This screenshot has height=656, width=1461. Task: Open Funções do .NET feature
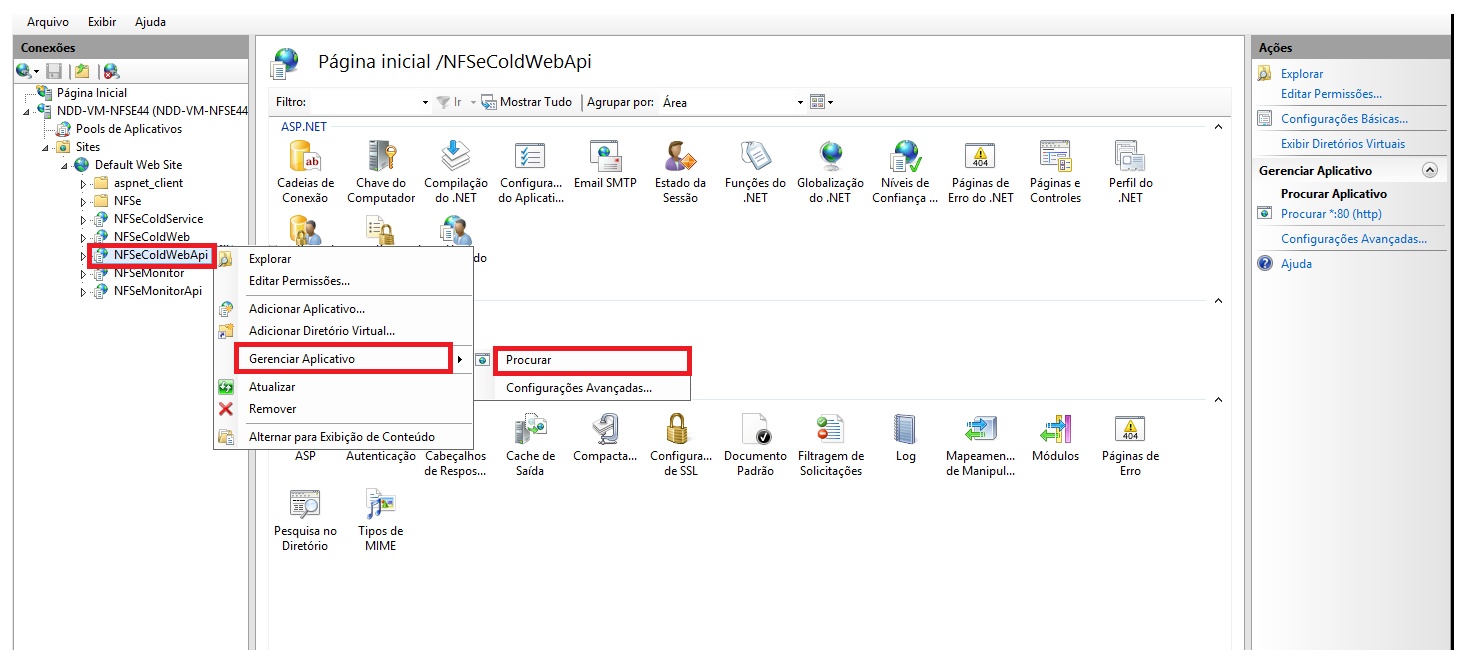coord(756,172)
